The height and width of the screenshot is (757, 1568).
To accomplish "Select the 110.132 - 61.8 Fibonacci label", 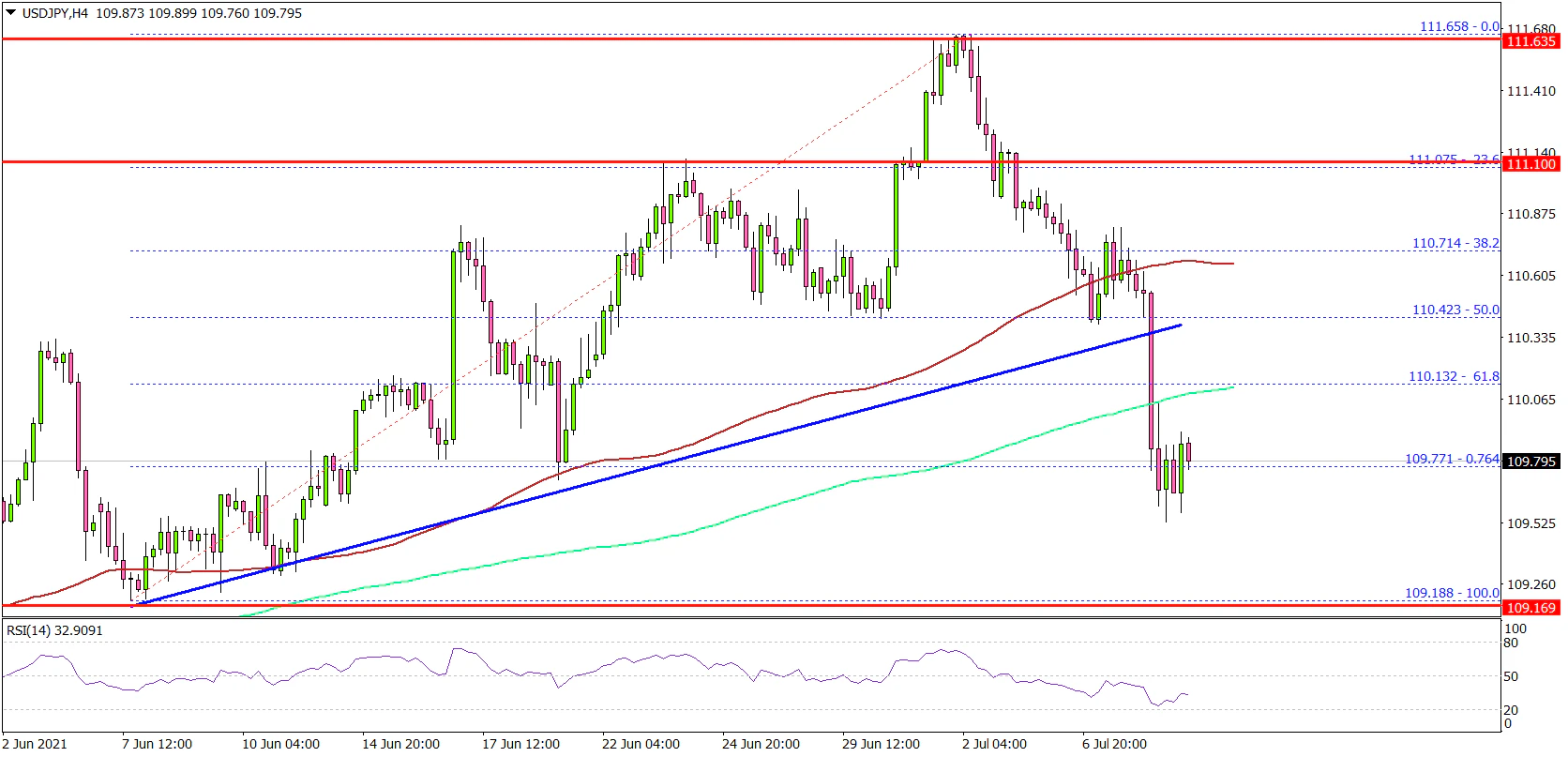I will pyautogui.click(x=1454, y=376).
